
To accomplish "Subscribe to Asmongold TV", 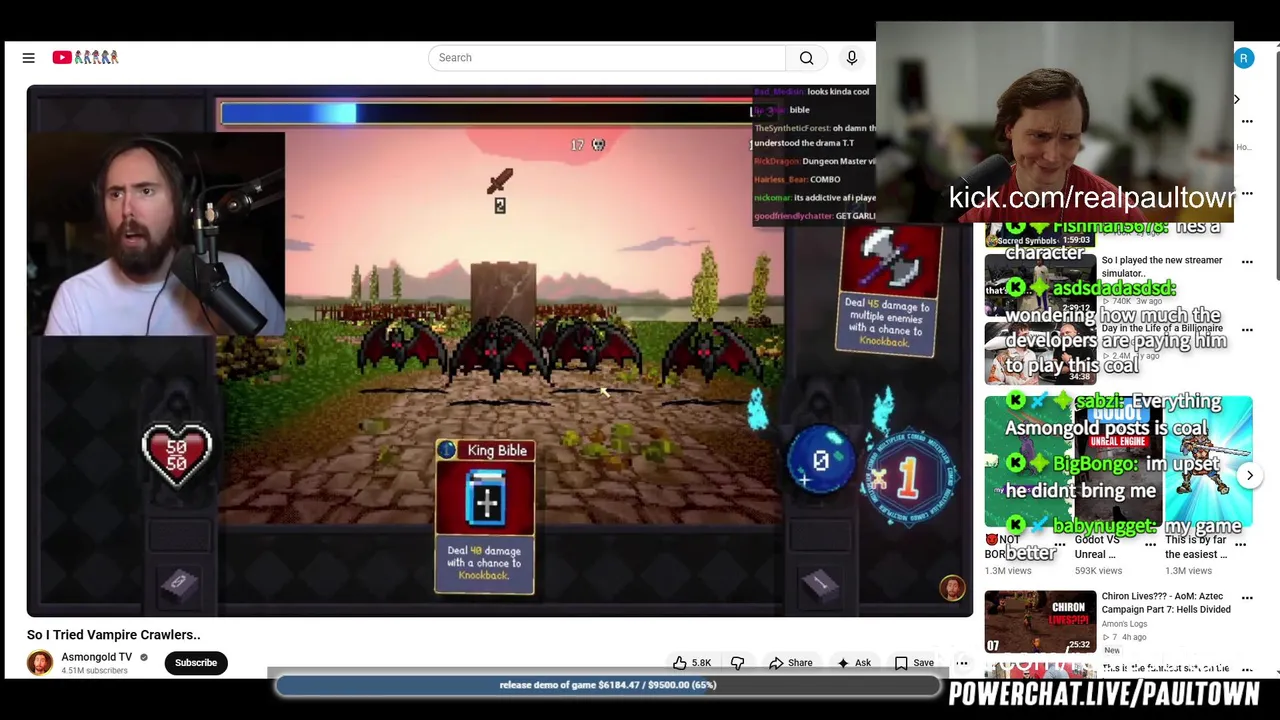I will [196, 663].
